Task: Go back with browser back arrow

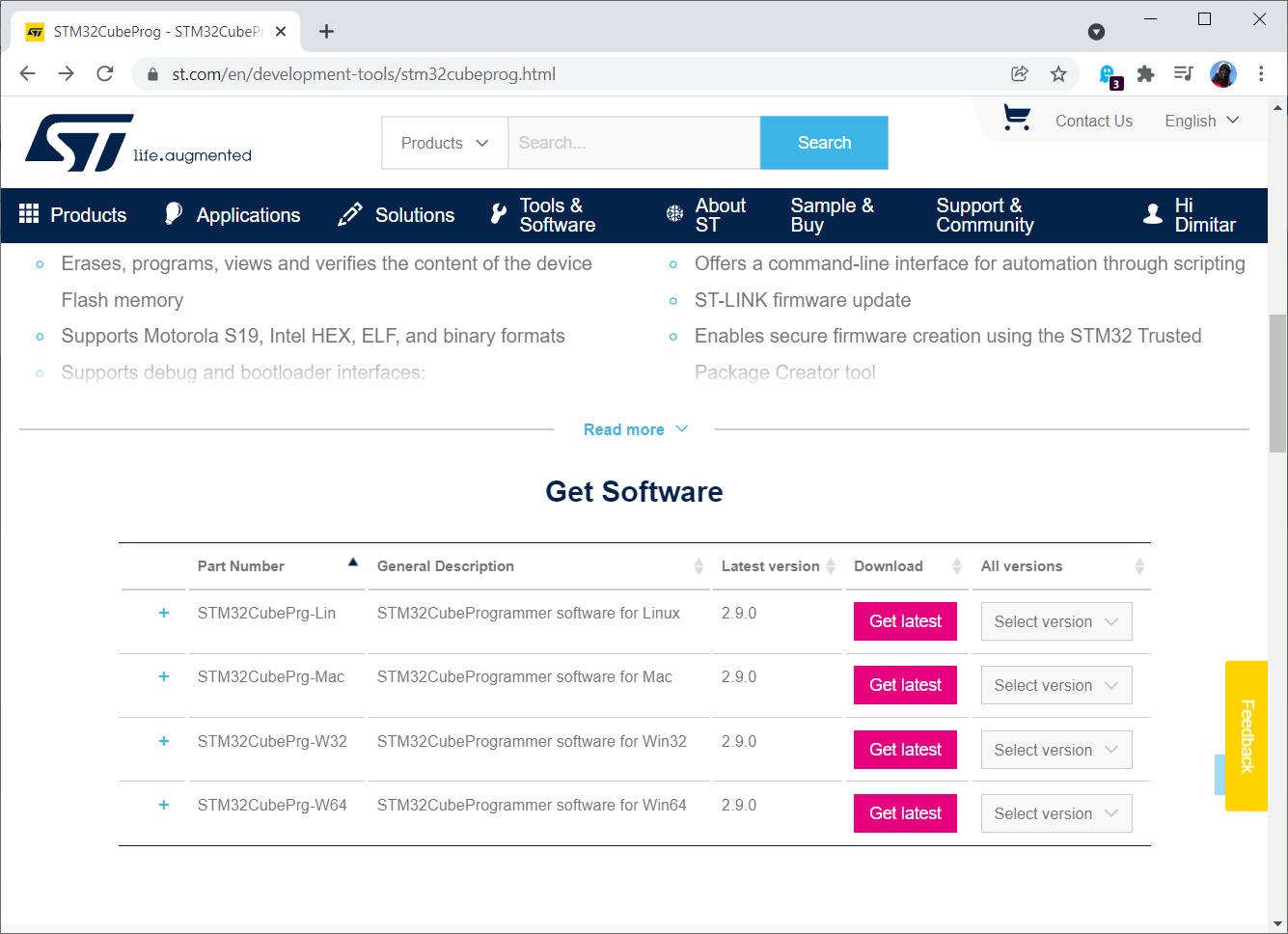Action: (x=27, y=73)
